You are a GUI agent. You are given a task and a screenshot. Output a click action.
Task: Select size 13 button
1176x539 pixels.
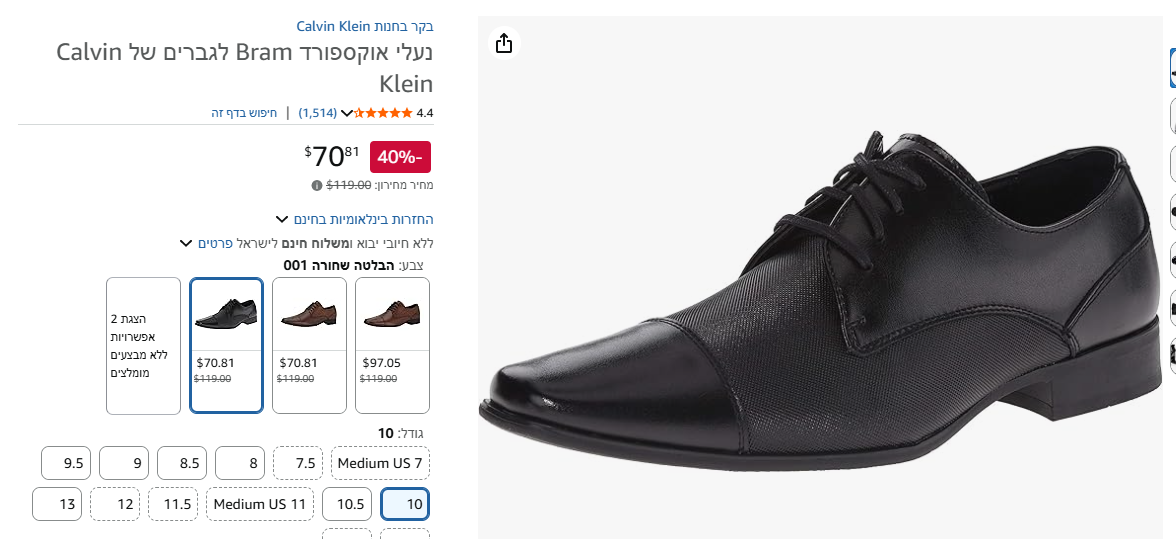(x=57, y=504)
